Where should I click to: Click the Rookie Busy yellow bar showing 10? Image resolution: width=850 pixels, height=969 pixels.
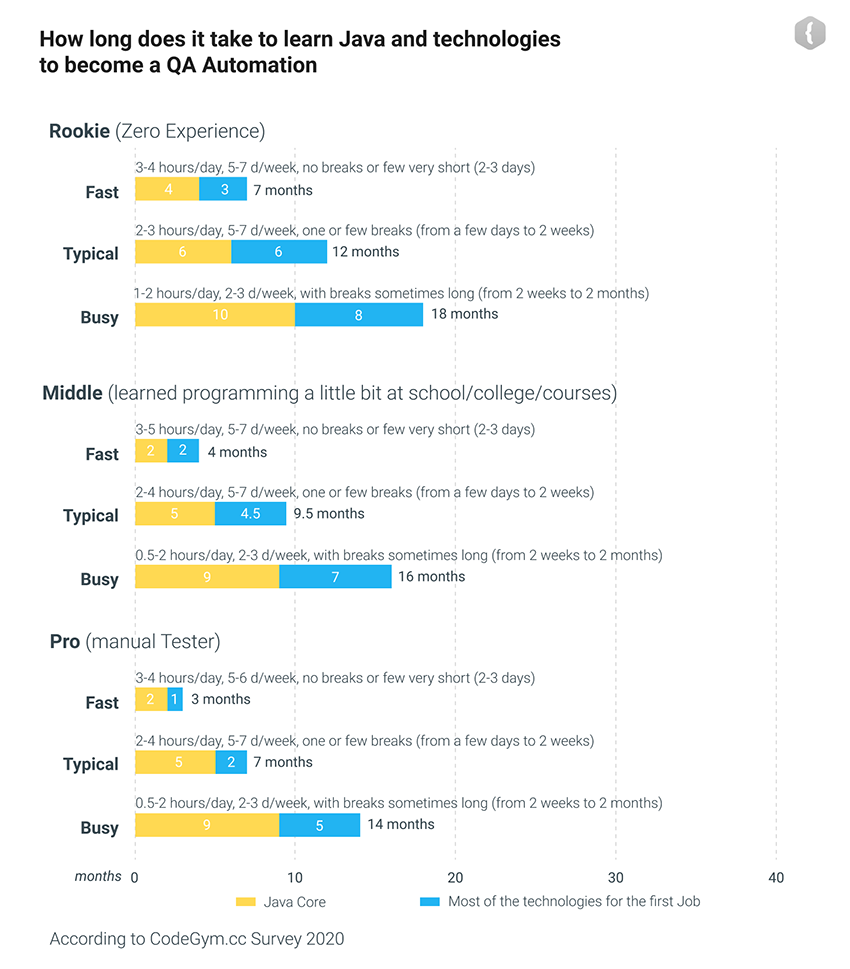[215, 314]
